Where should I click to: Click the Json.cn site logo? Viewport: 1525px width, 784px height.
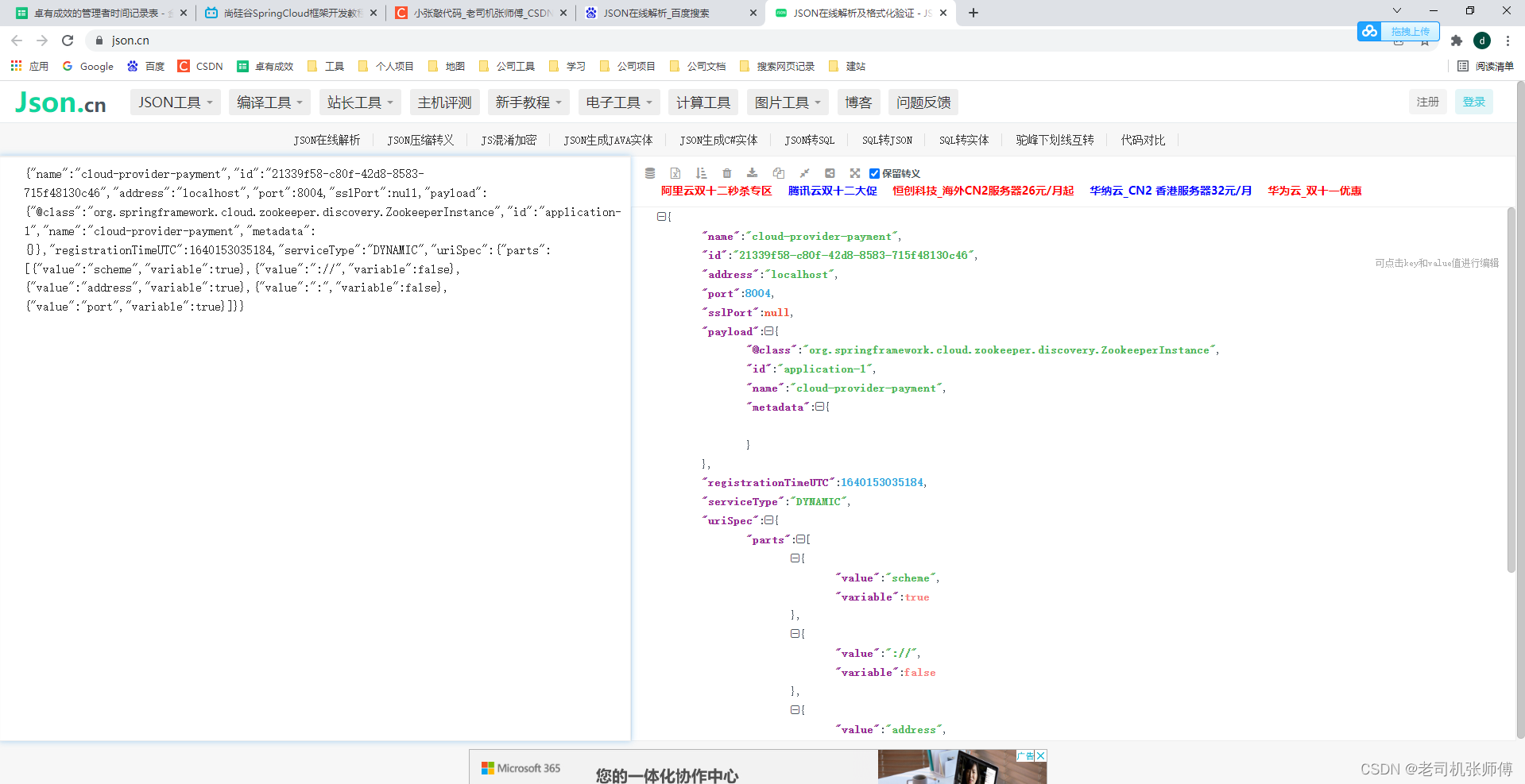click(x=60, y=102)
